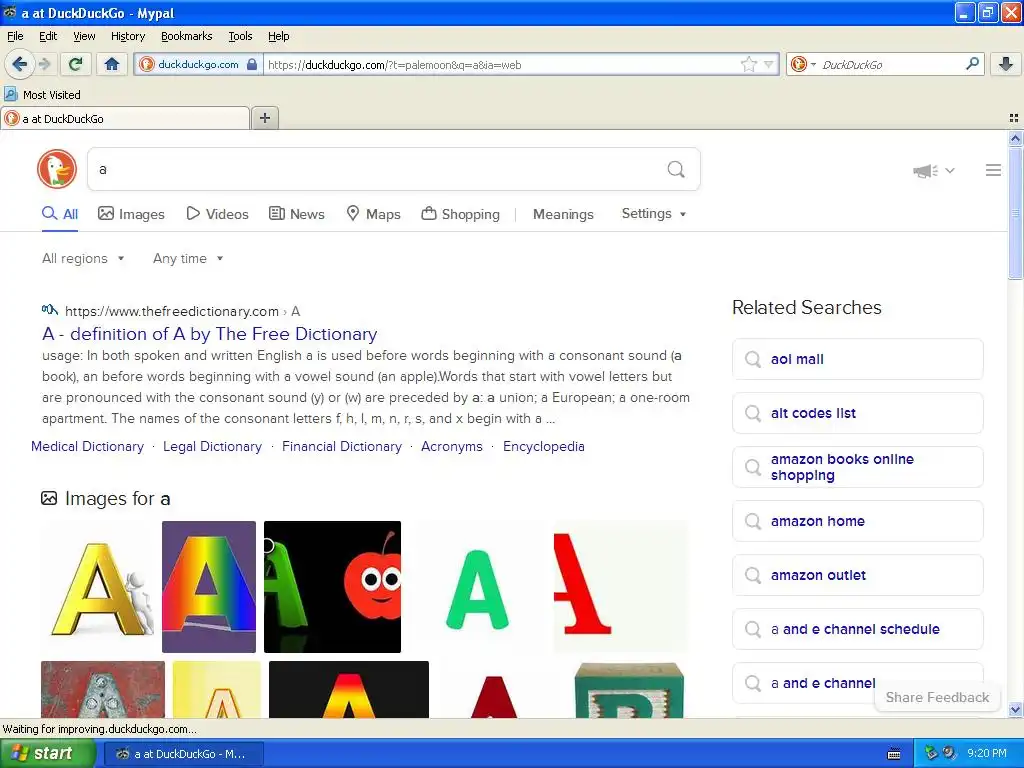The image size is (1024, 768).
Task: Search 'amazon books online shopping'
Action: pyautogui.click(x=857, y=467)
